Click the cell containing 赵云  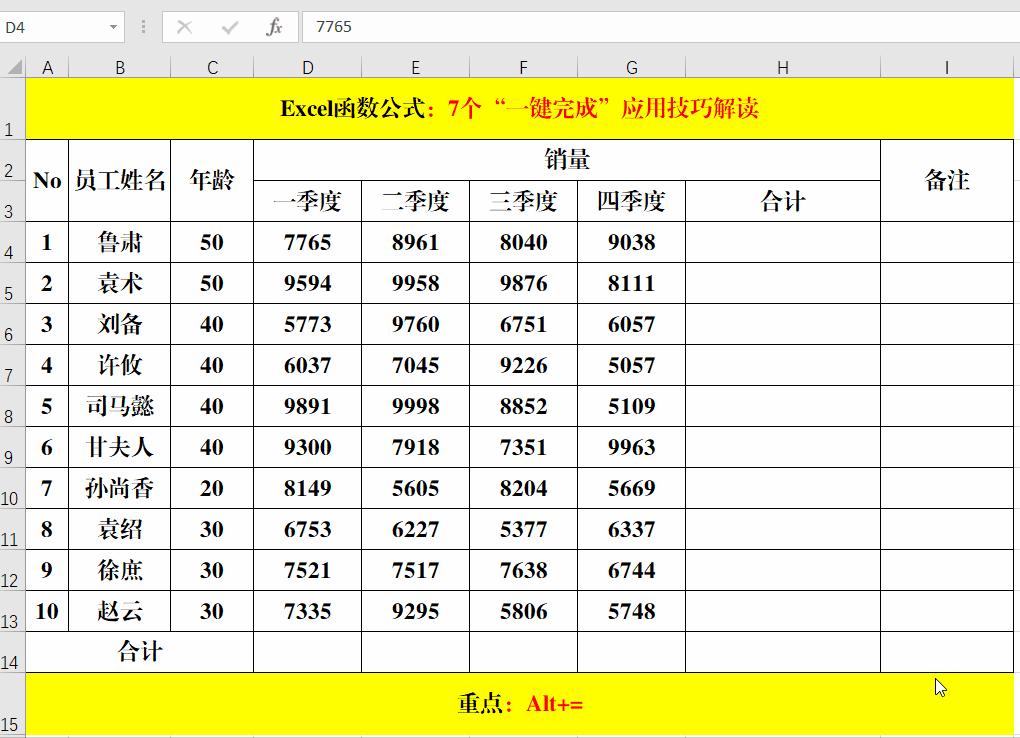tap(120, 611)
